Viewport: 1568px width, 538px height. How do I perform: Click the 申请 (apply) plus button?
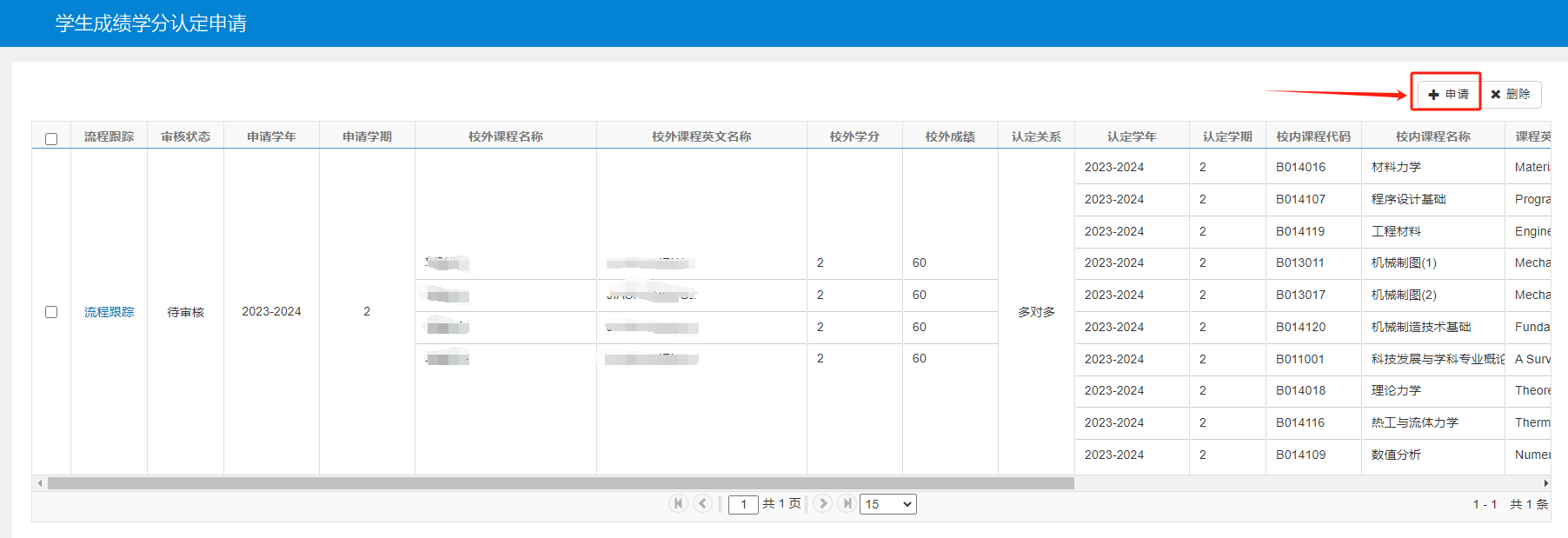1448,94
